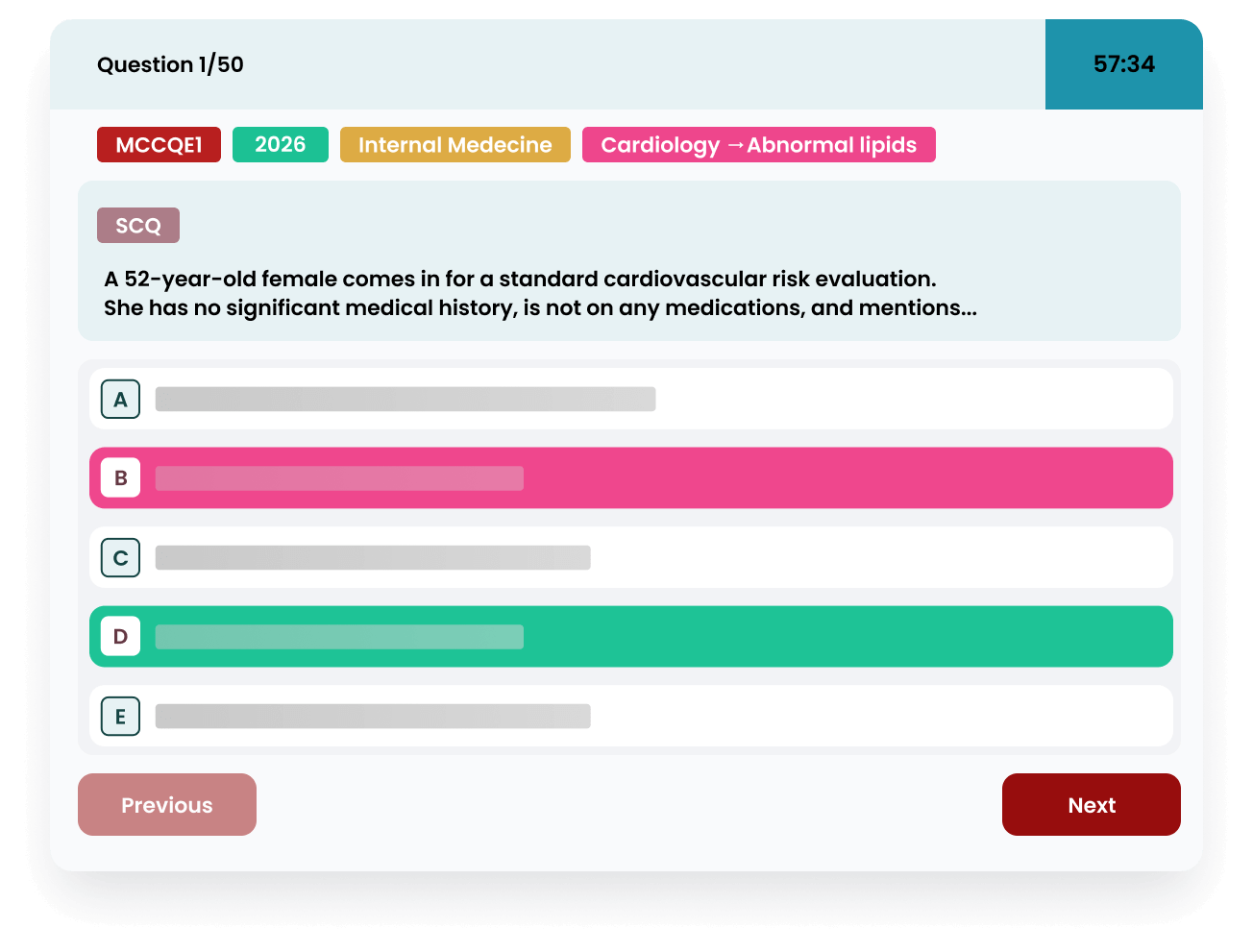
Task: Choose answer letter E box
Action: 120,717
